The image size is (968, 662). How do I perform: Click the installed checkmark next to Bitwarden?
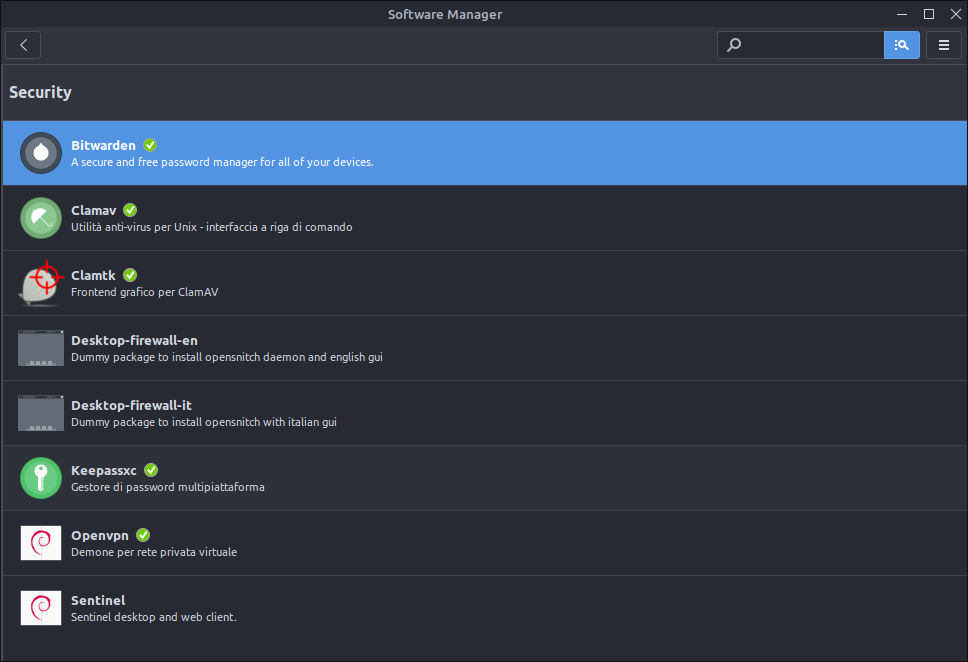pyautogui.click(x=150, y=145)
